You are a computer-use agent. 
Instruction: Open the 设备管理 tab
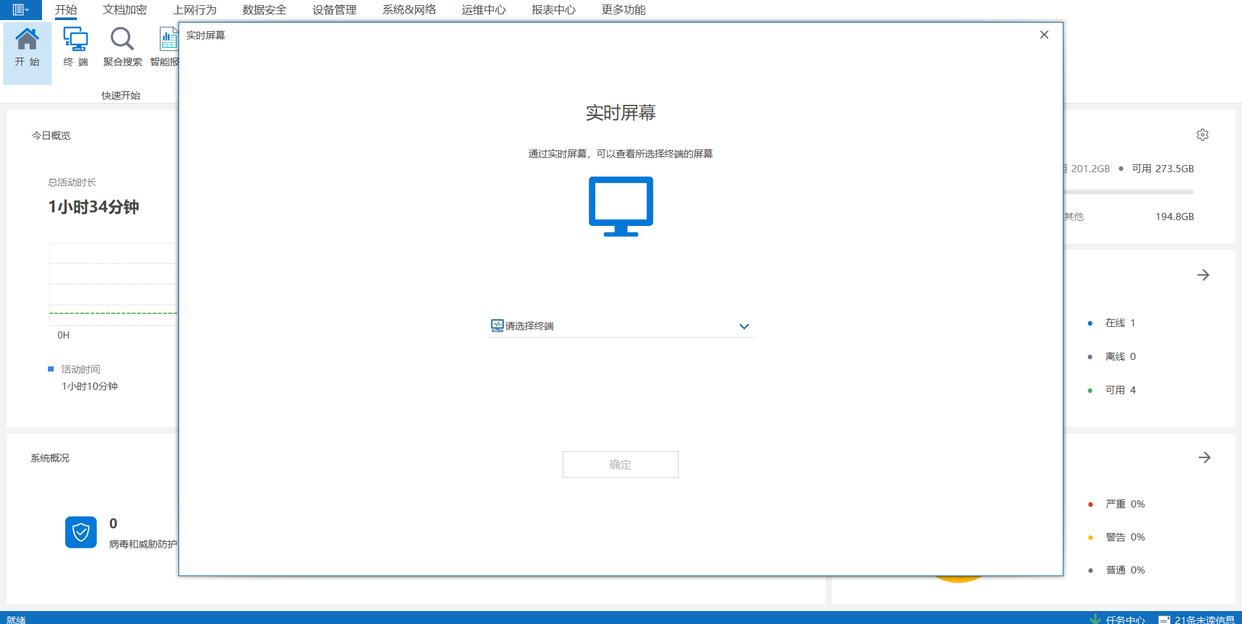[x=334, y=10]
